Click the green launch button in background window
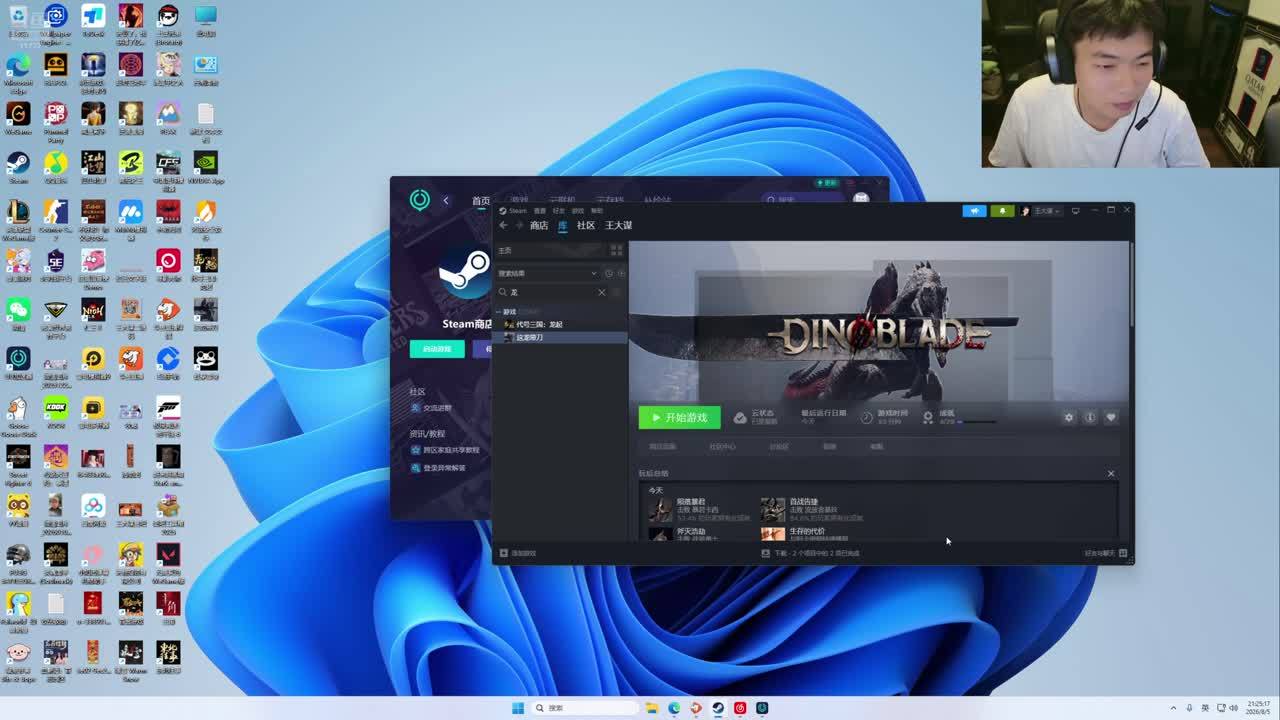The width and height of the screenshot is (1280, 720). 437,349
